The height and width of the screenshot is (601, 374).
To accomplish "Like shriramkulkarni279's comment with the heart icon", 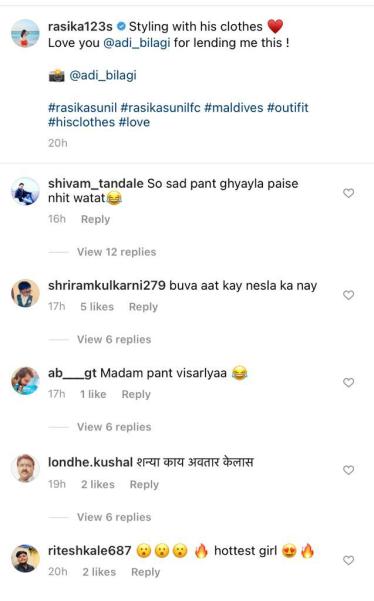I will (x=348, y=295).
